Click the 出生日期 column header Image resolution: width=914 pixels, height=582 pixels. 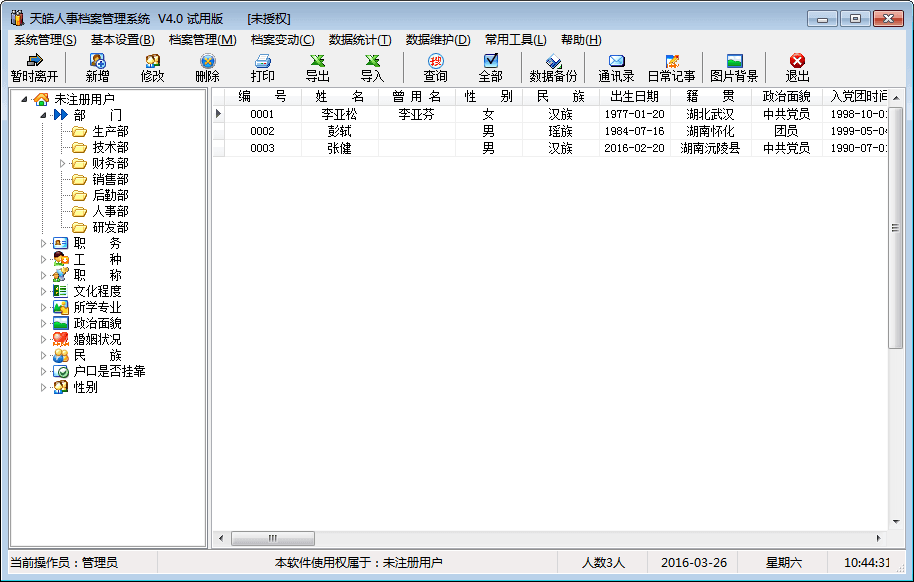point(634,96)
